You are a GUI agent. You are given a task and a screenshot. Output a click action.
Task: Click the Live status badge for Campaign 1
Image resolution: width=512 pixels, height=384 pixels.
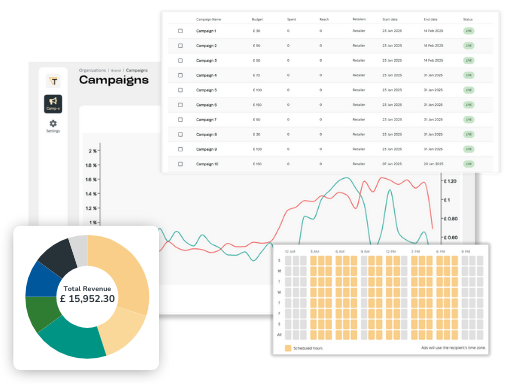coord(469,31)
